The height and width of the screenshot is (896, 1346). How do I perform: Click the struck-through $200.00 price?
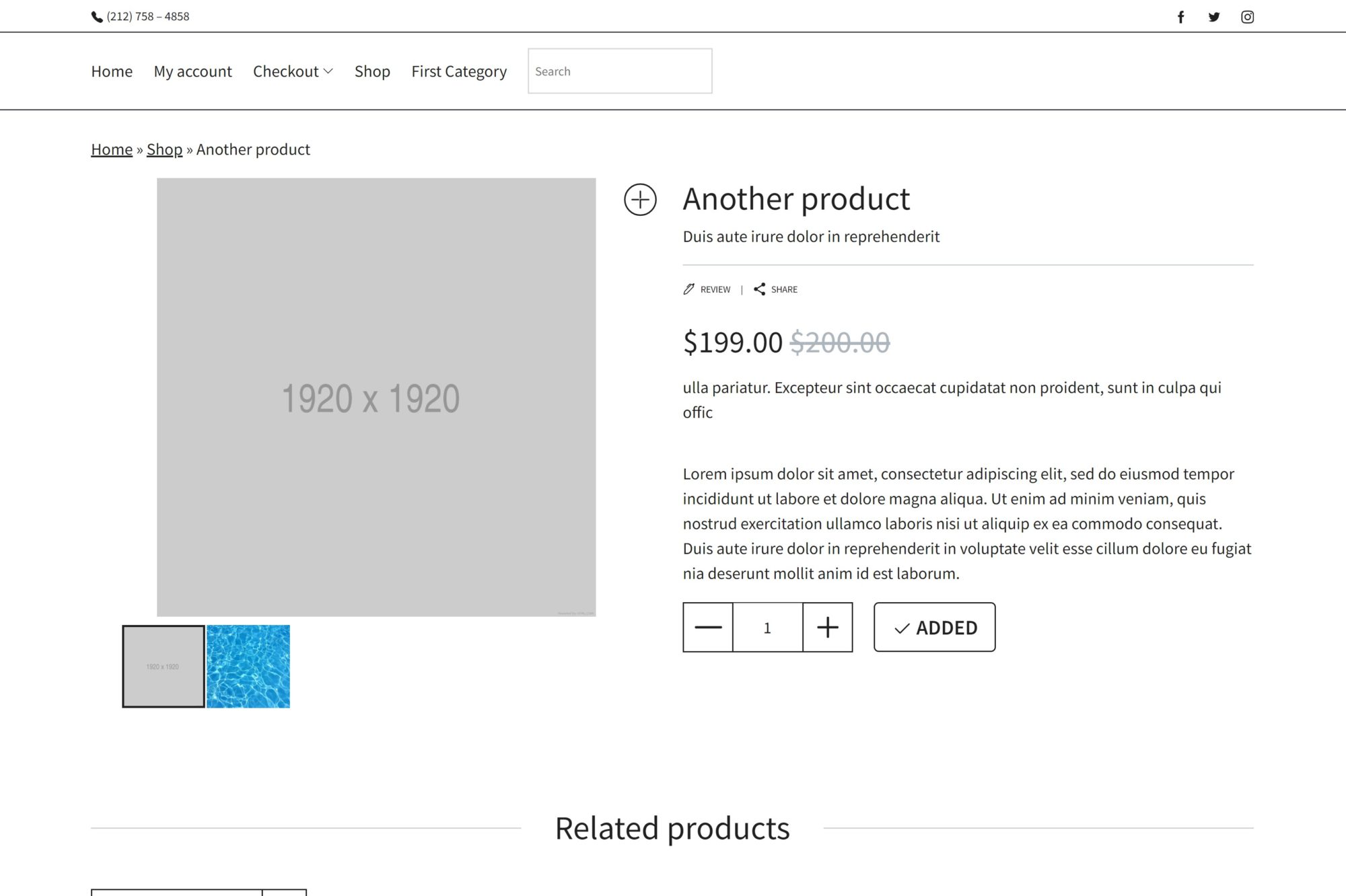840,342
